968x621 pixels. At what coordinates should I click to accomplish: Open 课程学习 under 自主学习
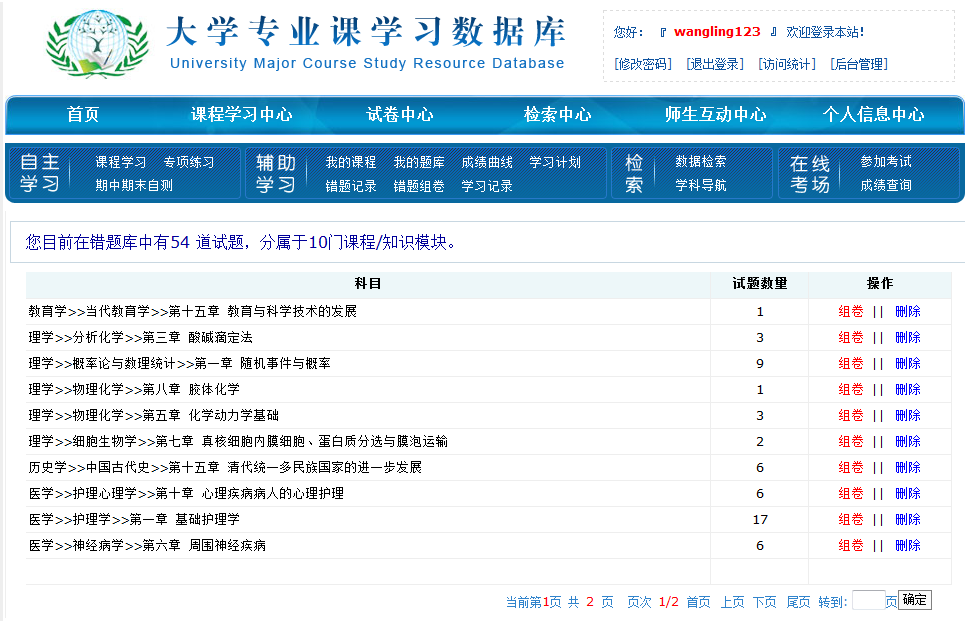[120, 162]
